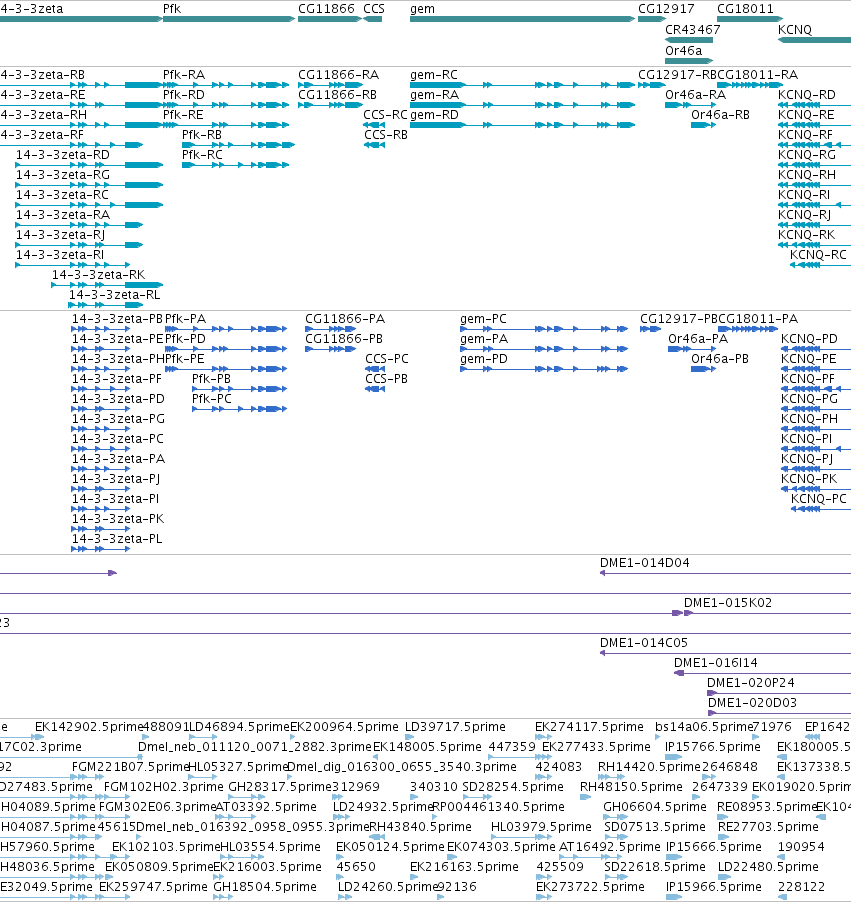Viewport: 851px width, 902px height.
Task: Select transcript CG11866-RA
Action: pyautogui.click(x=338, y=75)
